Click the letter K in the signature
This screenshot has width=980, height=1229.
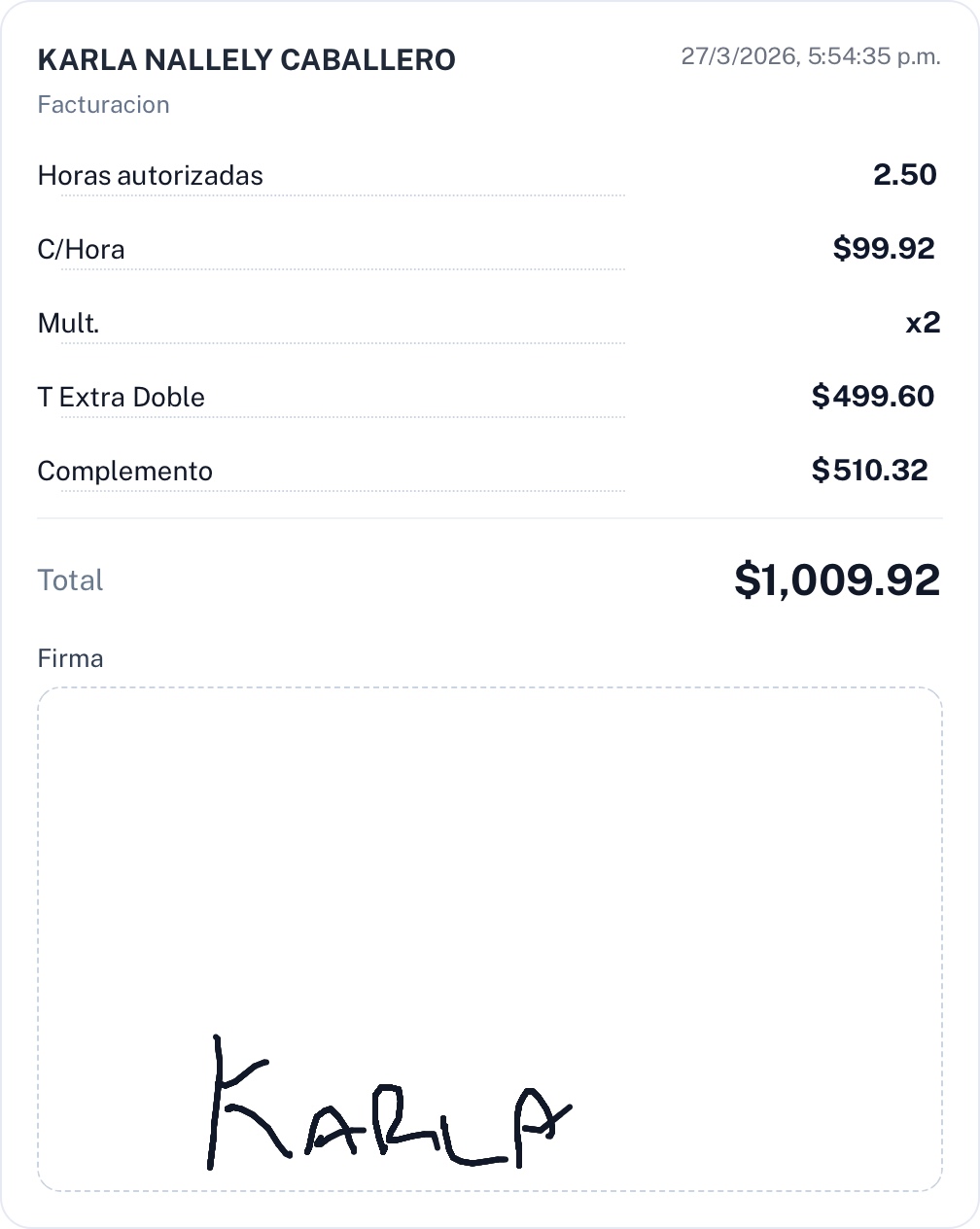tap(241, 1104)
